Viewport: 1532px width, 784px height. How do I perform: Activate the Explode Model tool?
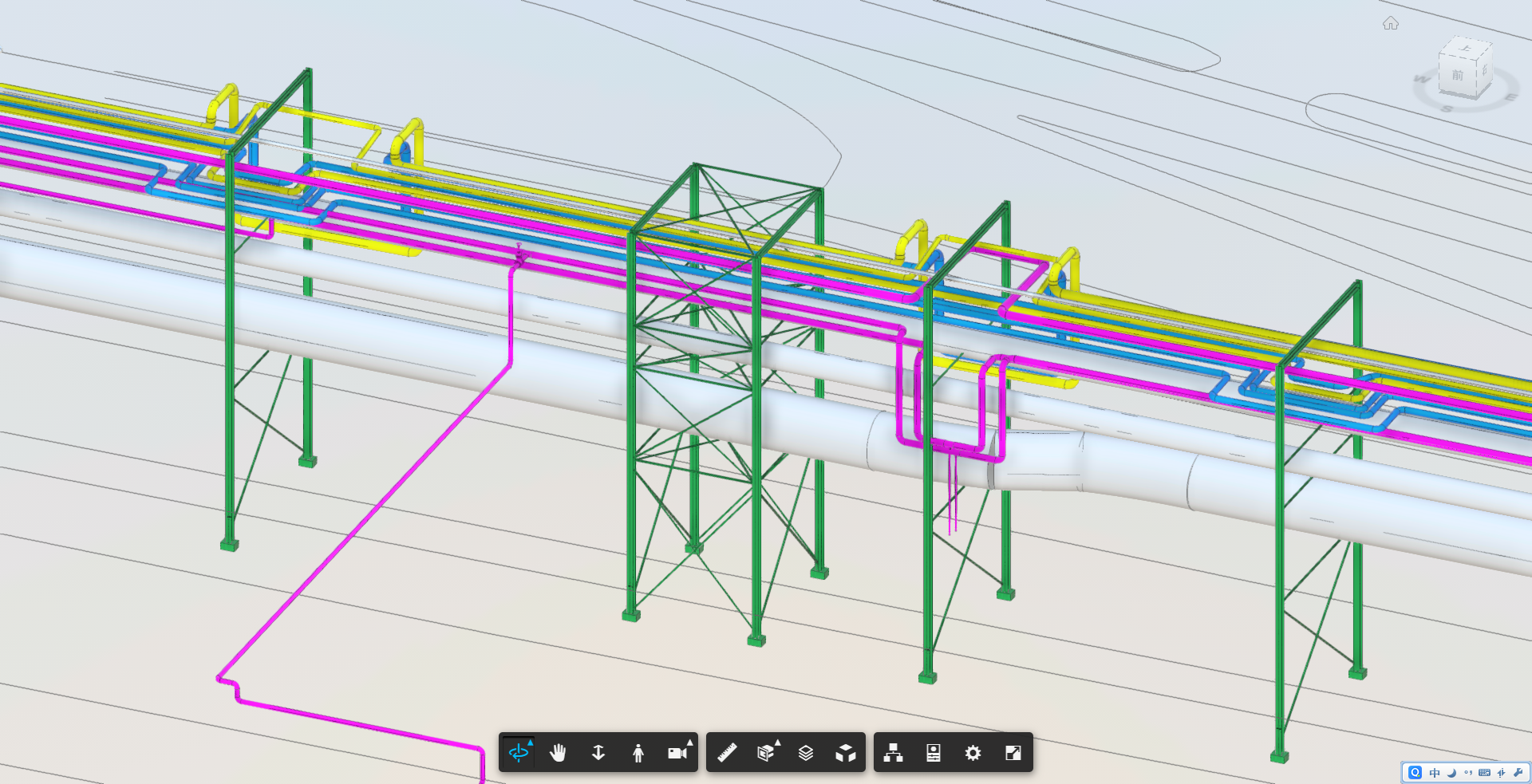846,753
